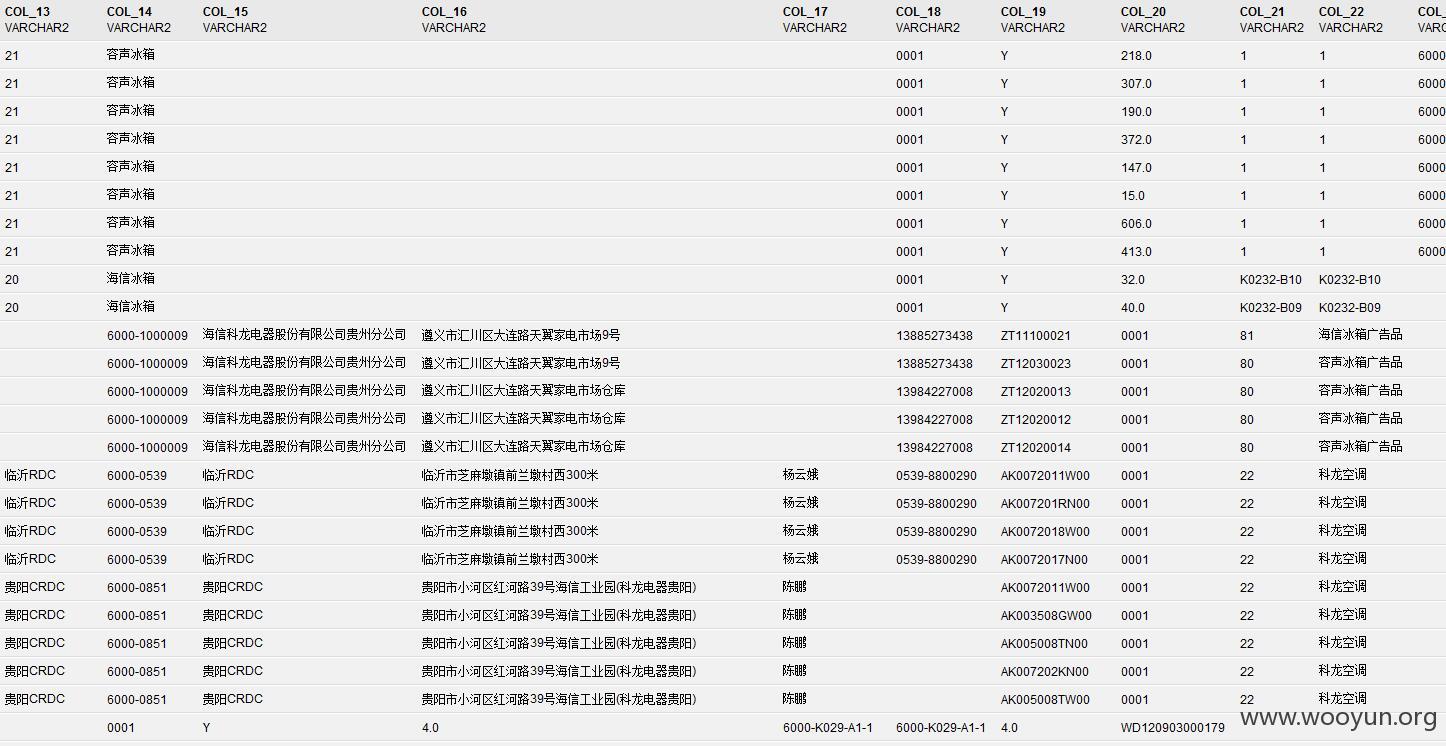Click the 贵阳 address in the AK007202KN00 row
Screen dimensions: 1446x746
point(559,671)
